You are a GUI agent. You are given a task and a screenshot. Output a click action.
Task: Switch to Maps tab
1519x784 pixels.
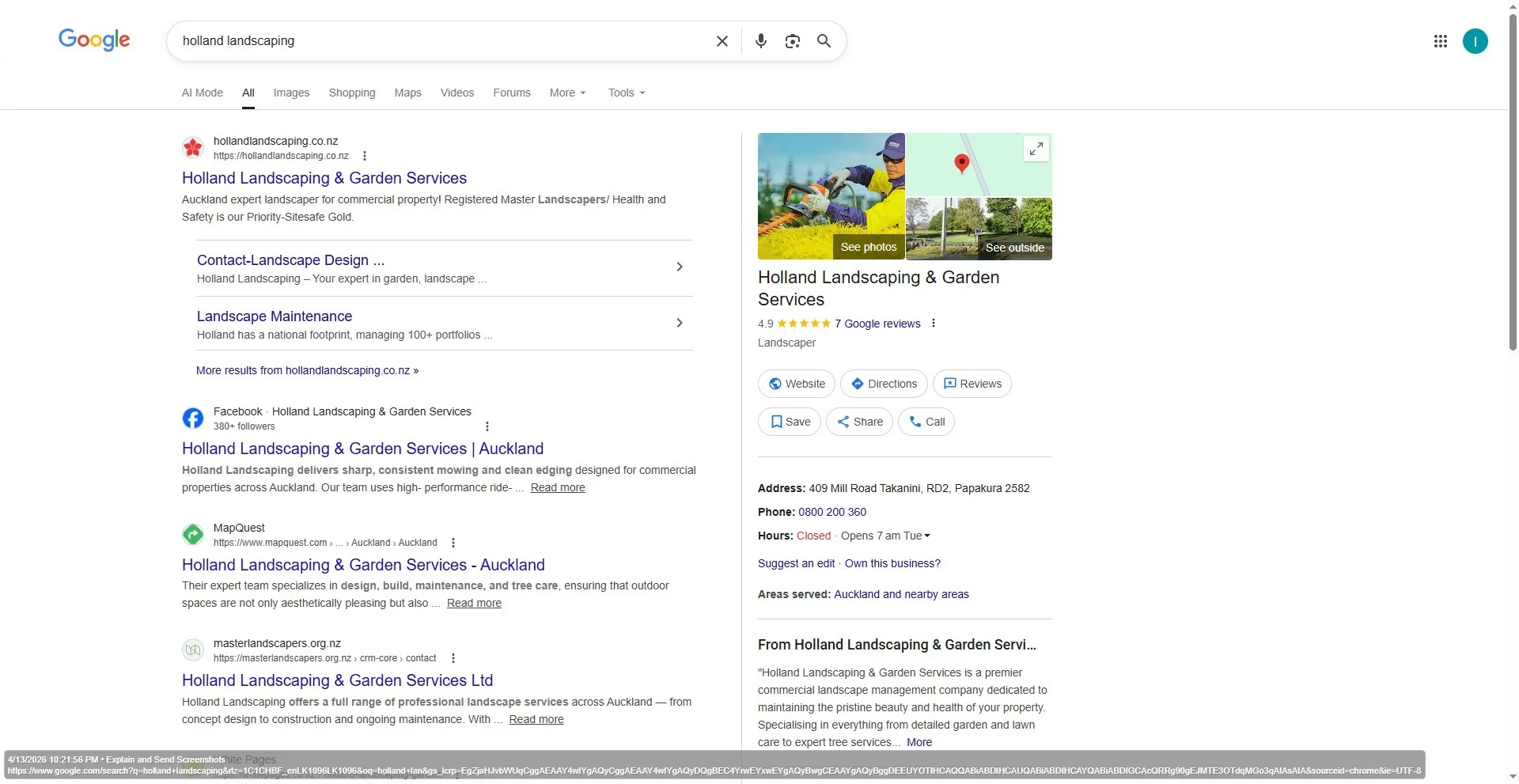(x=407, y=93)
